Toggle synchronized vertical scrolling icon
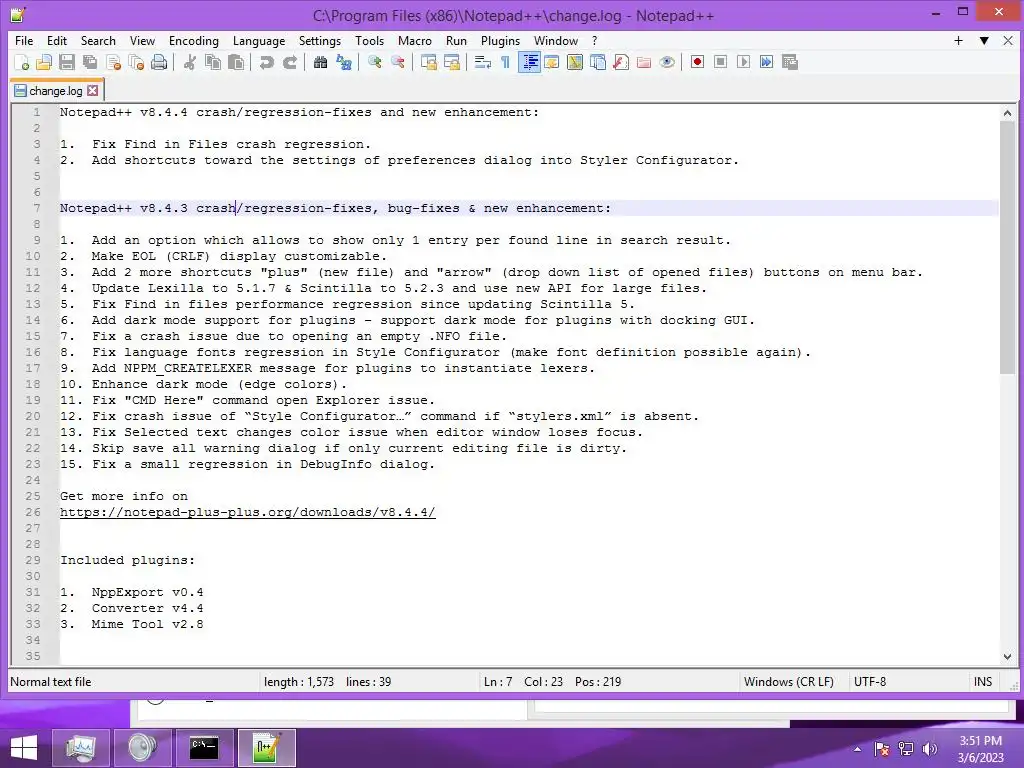 pyautogui.click(x=428, y=62)
